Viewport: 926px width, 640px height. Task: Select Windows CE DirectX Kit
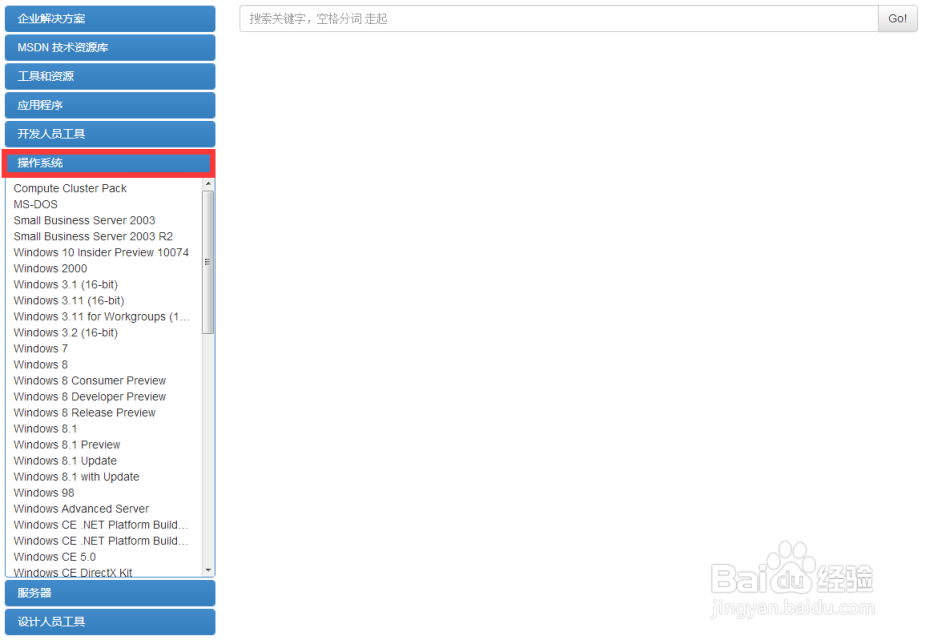73,572
